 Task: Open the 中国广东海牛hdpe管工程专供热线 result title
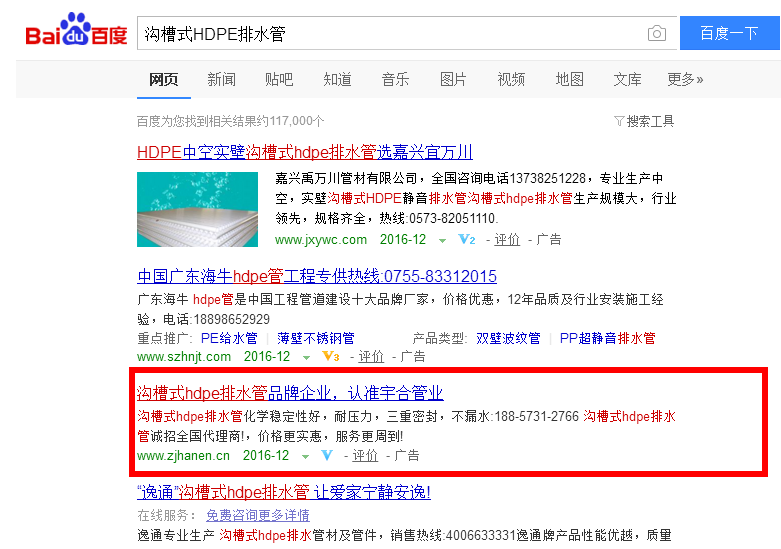[317, 276]
